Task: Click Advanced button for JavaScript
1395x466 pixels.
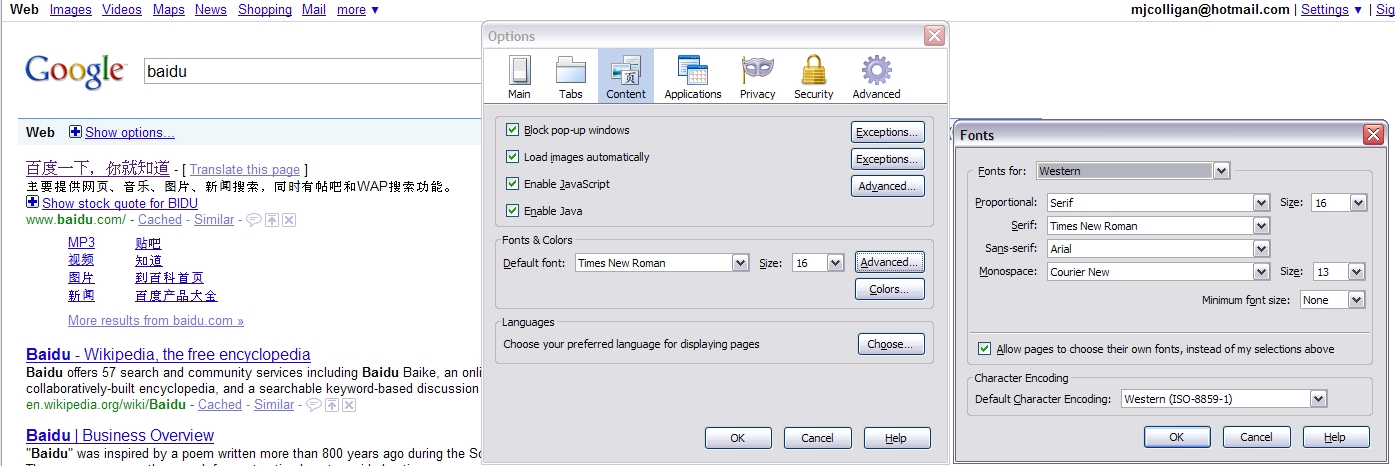Action: pyautogui.click(x=888, y=186)
